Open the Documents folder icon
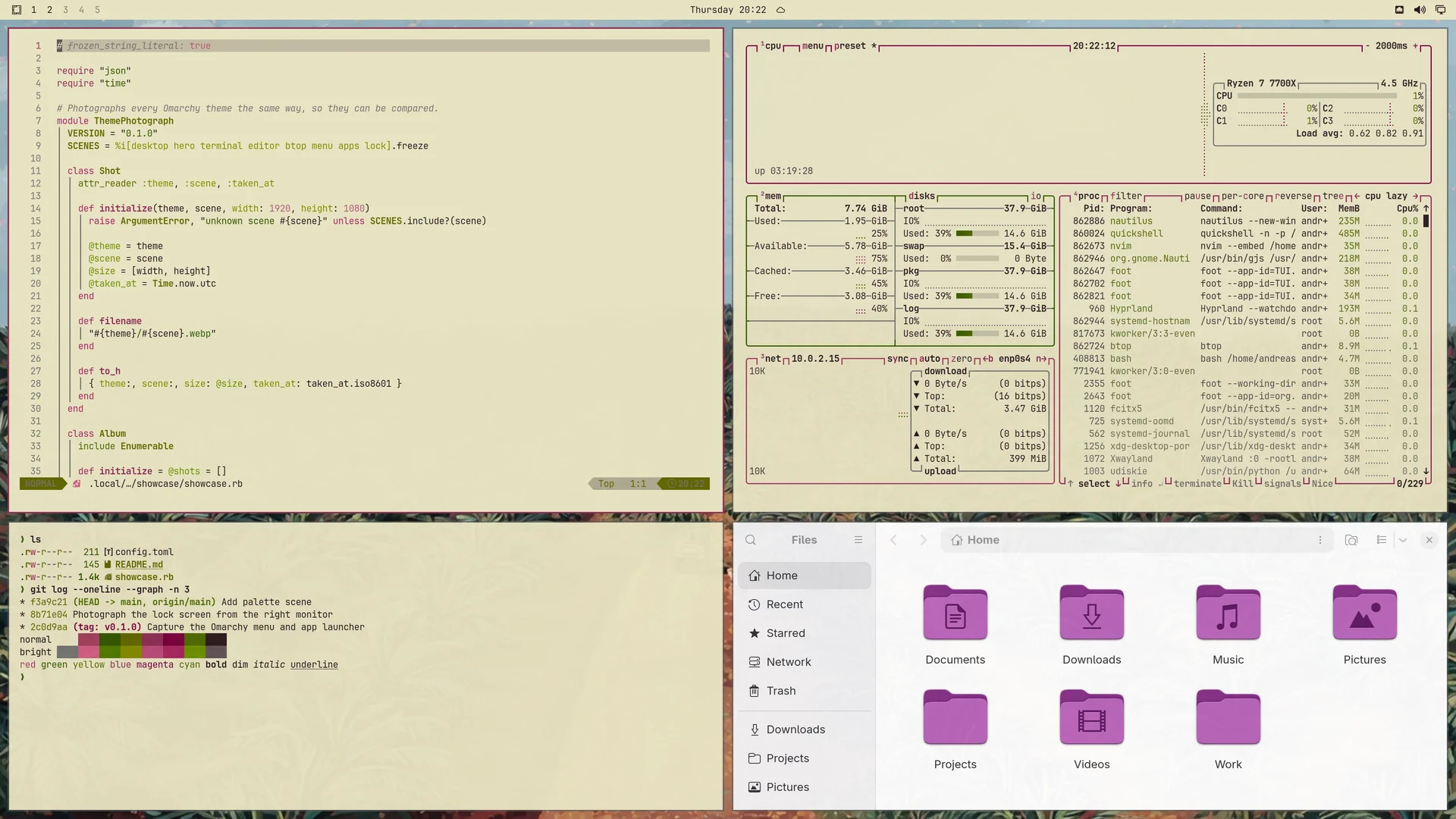This screenshot has width=1456, height=819. pyautogui.click(x=955, y=613)
